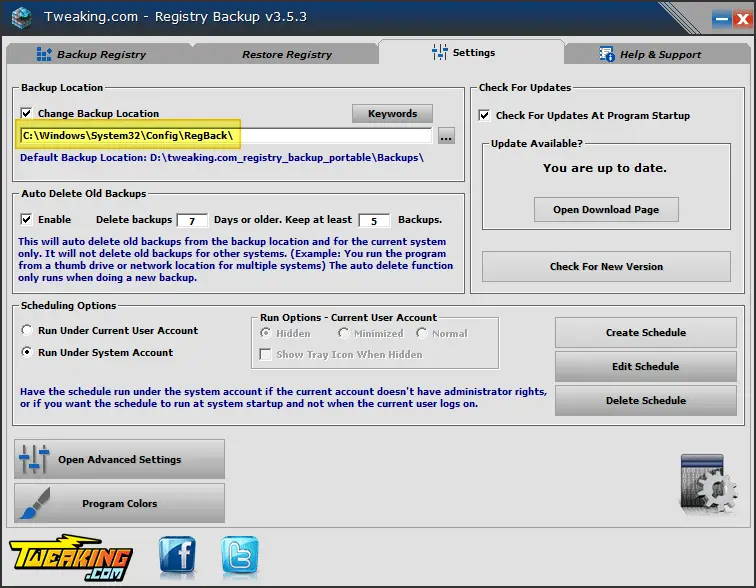Select Run Under System Account radio
Image resolution: width=756 pixels, height=588 pixels.
tap(27, 352)
